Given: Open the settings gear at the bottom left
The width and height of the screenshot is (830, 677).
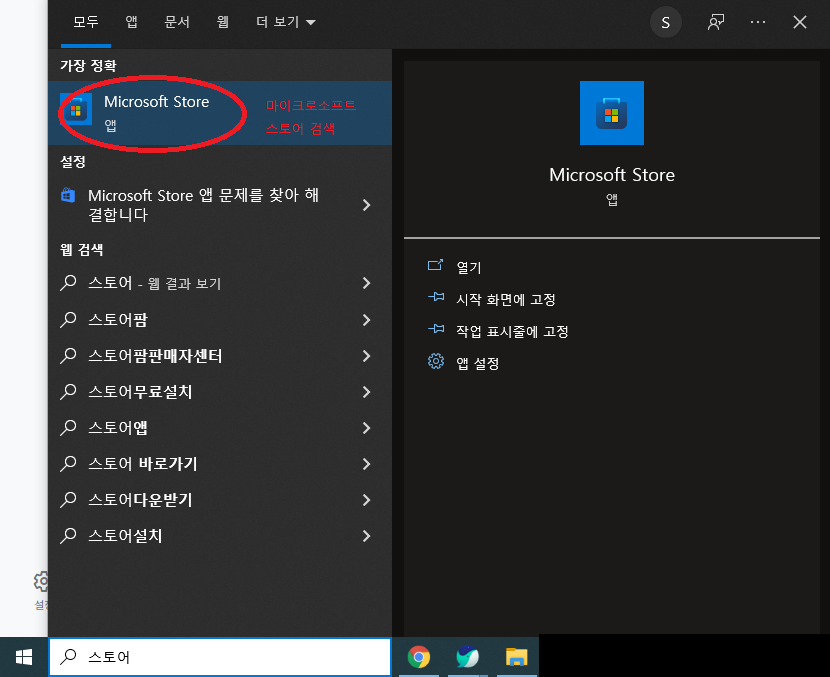Looking at the screenshot, I should pyautogui.click(x=41, y=583).
